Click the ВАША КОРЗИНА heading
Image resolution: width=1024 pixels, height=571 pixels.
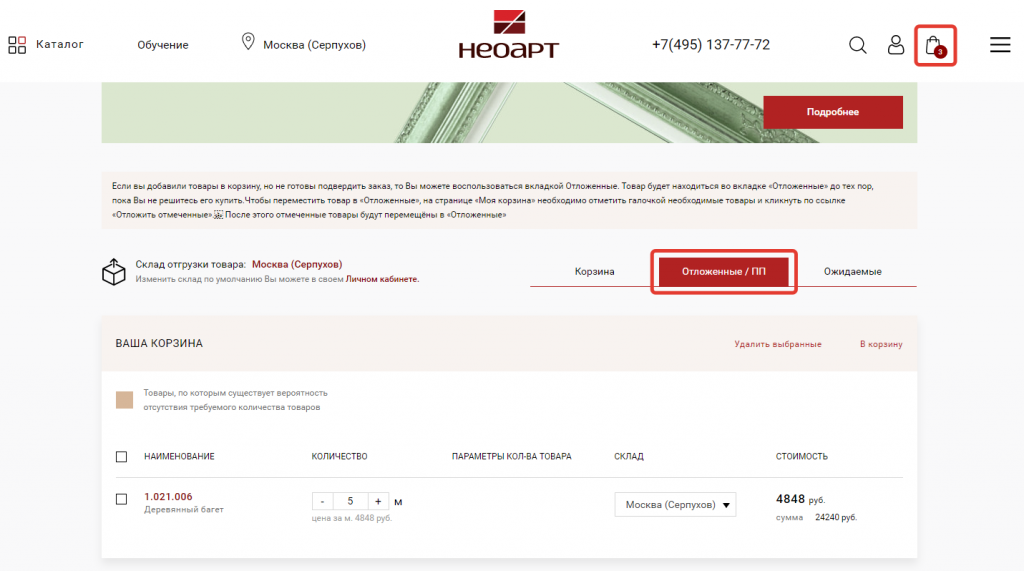coord(159,343)
